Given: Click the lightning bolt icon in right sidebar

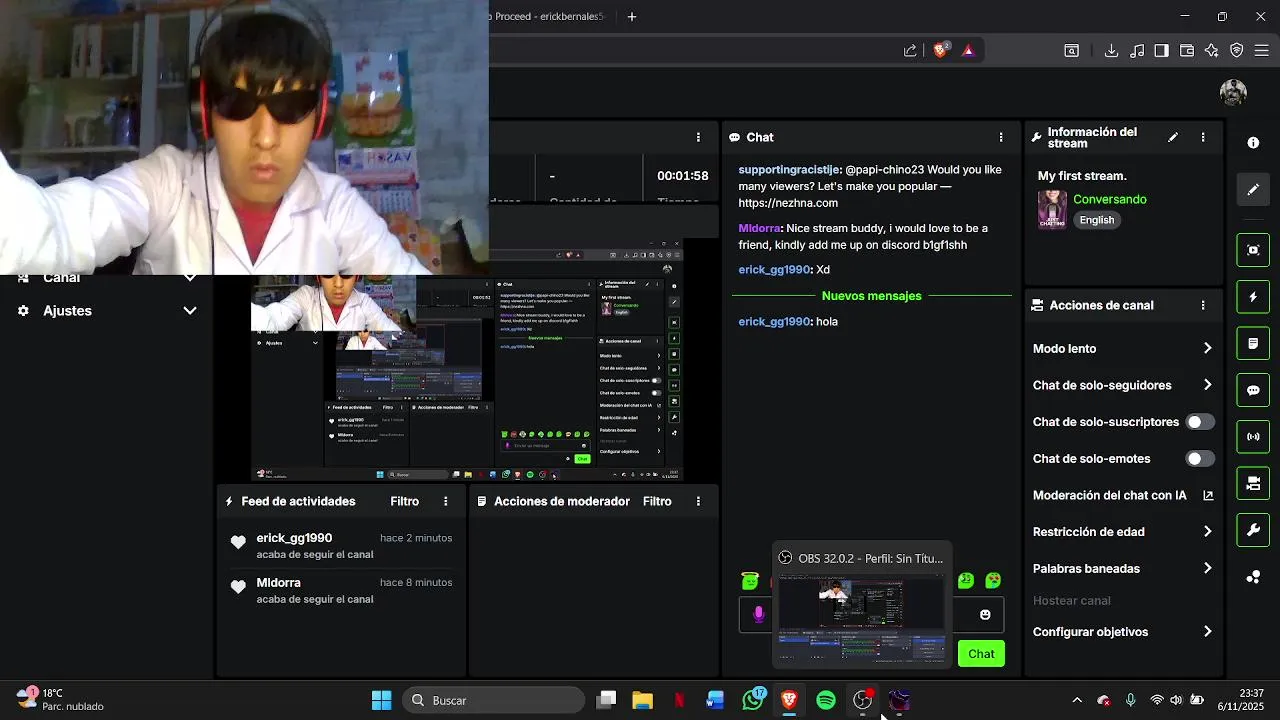Looking at the screenshot, I should point(1253,297).
